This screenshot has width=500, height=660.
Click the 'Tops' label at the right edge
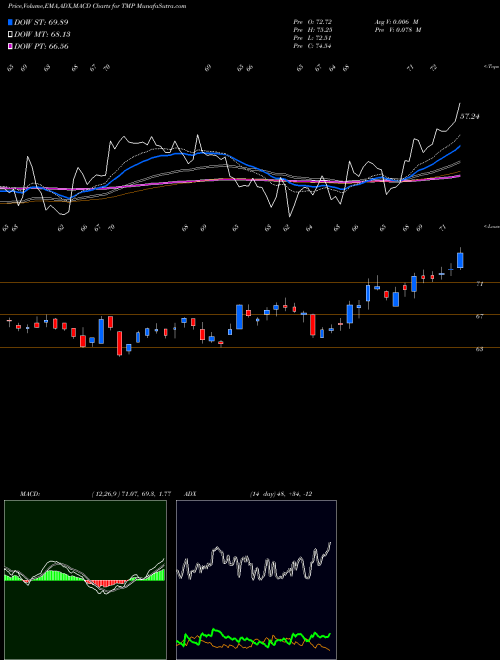492,67
